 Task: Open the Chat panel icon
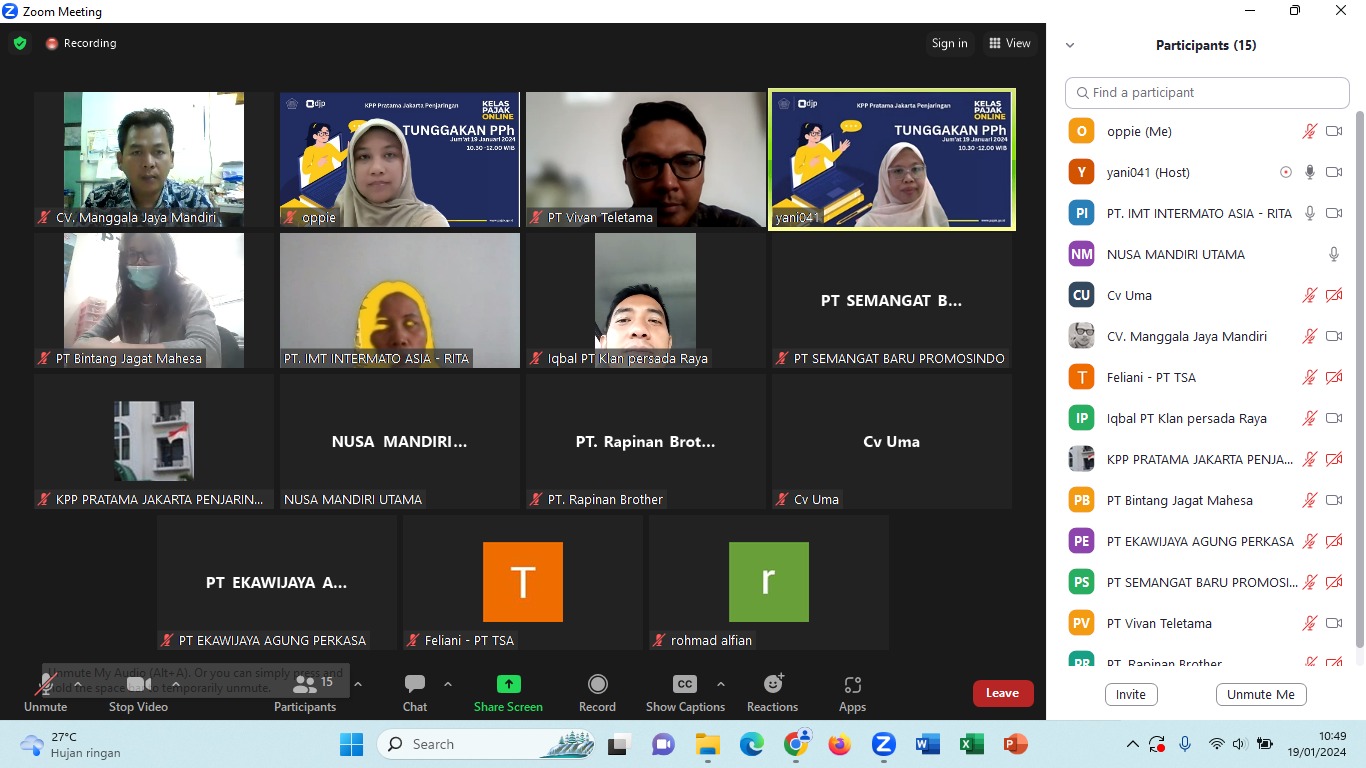pos(415,685)
